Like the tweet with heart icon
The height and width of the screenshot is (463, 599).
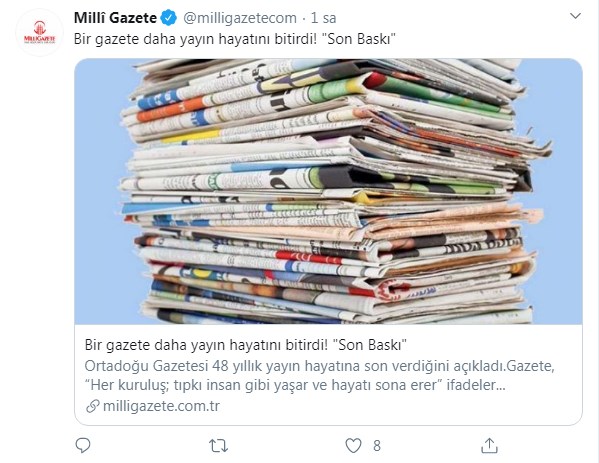353,445
